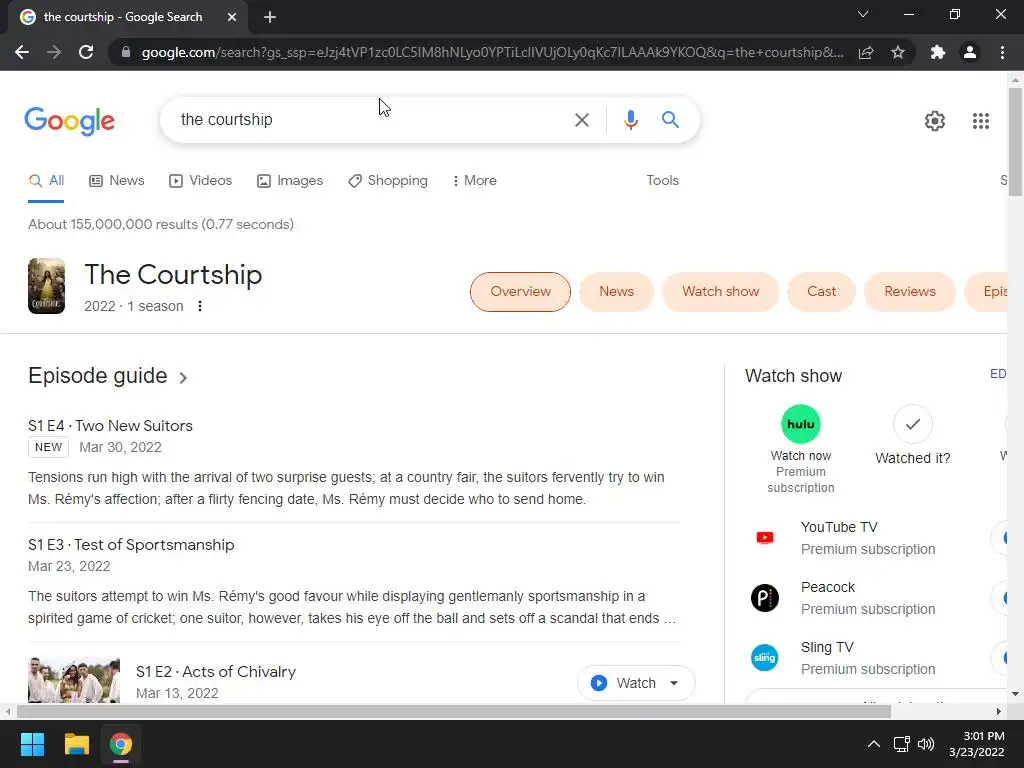Click the scrollbar down arrow
This screenshot has width=1024, height=768.
(x=1015, y=694)
